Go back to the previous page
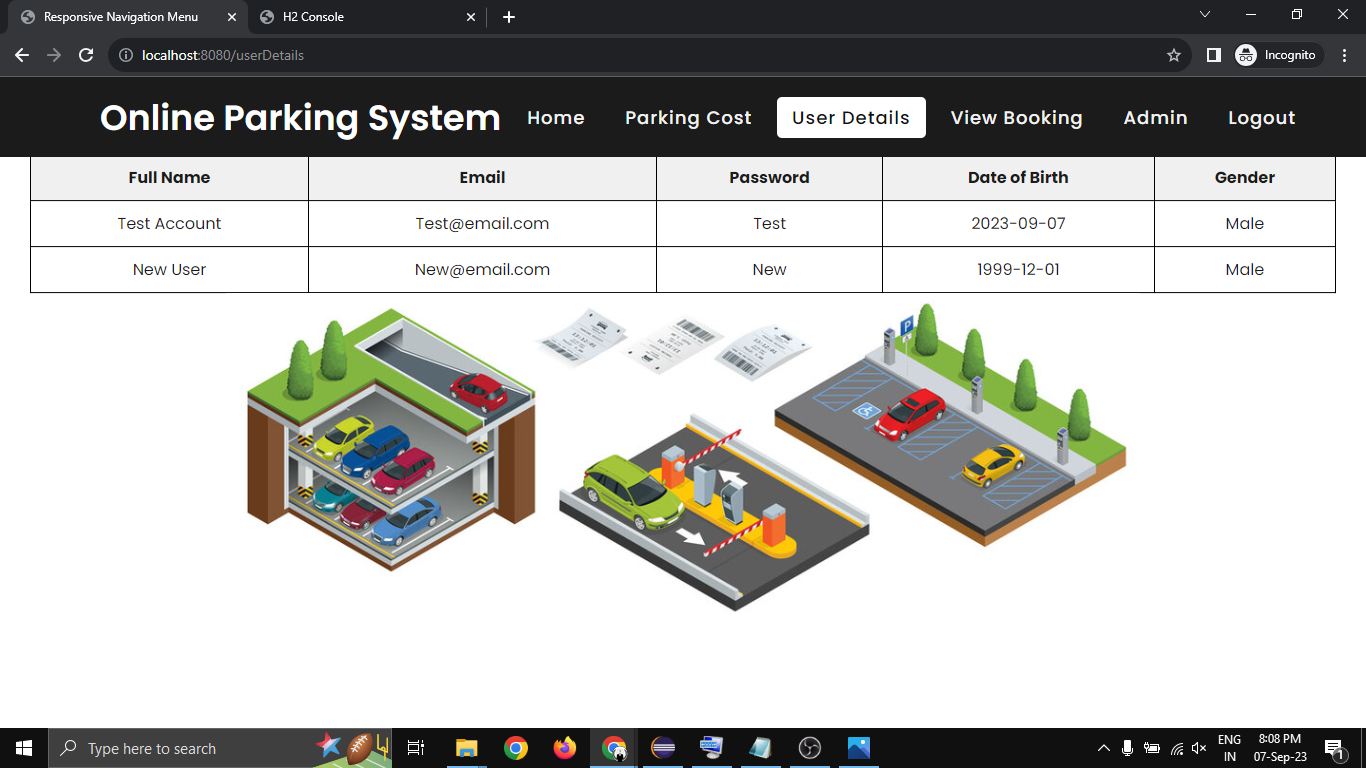Image resolution: width=1366 pixels, height=768 pixels. 22,55
